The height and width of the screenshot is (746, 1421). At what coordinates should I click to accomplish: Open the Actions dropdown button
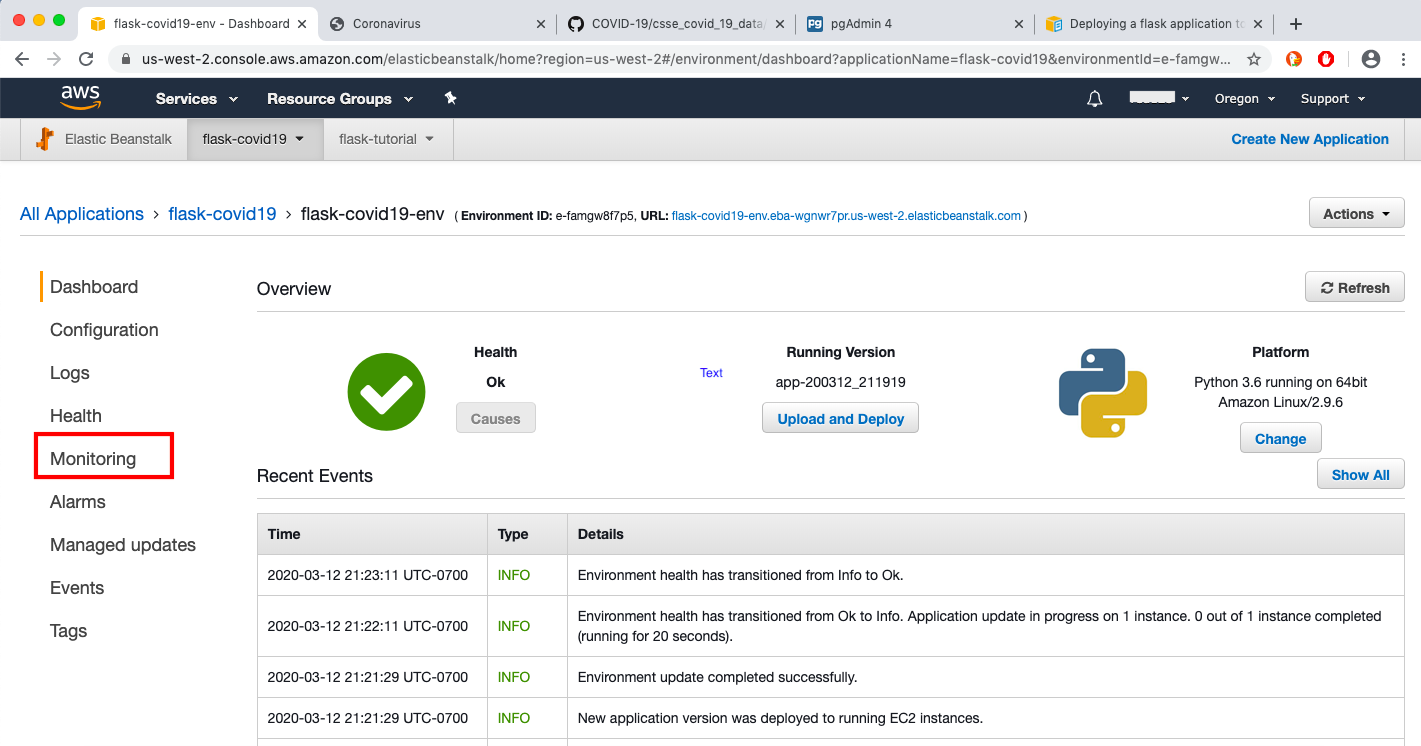tap(1356, 213)
